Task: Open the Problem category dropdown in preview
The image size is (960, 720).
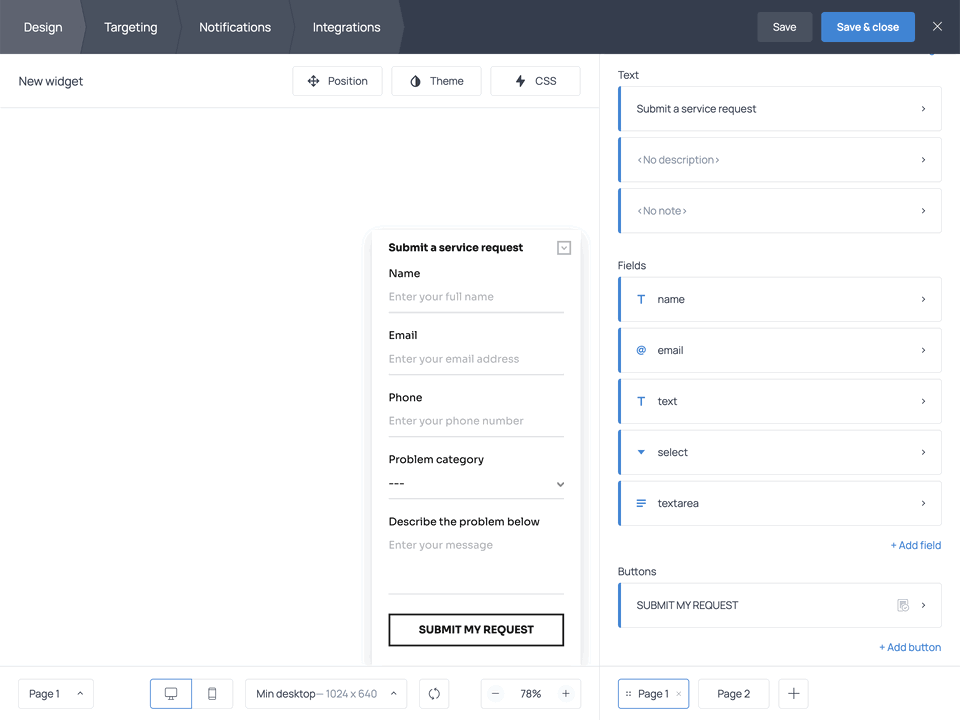Action: click(x=560, y=483)
